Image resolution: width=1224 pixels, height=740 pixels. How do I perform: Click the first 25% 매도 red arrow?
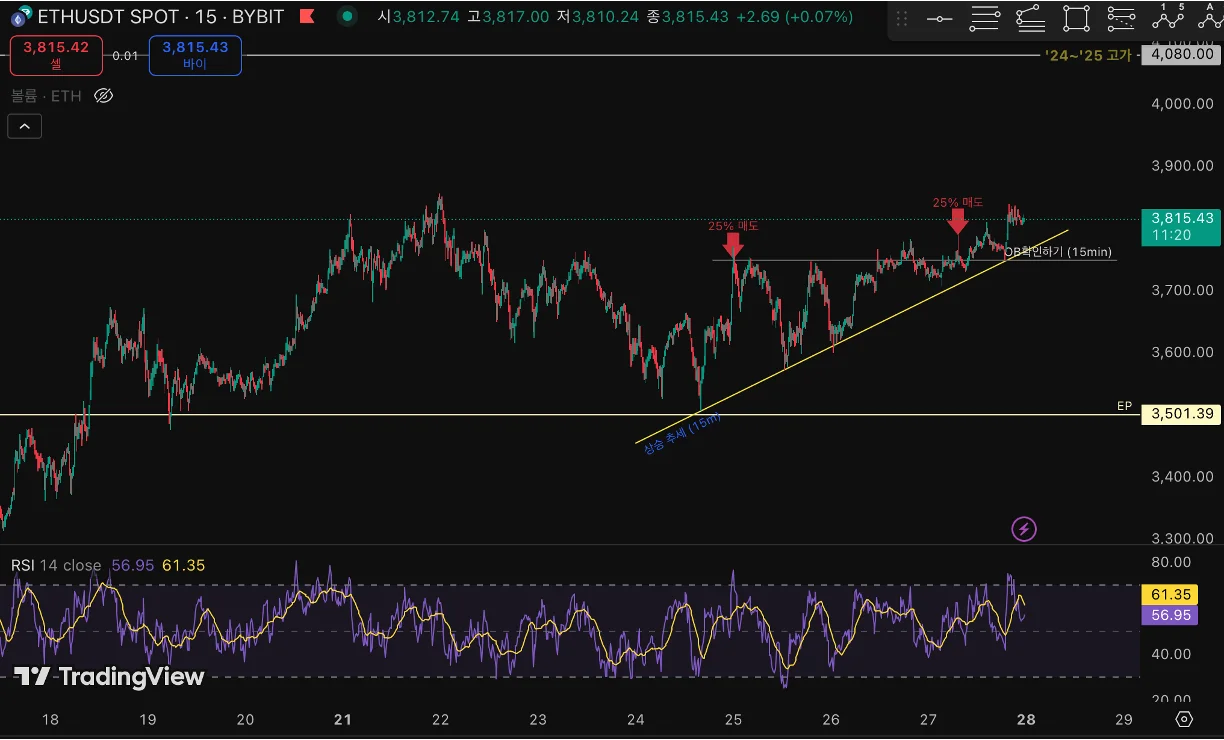(733, 245)
